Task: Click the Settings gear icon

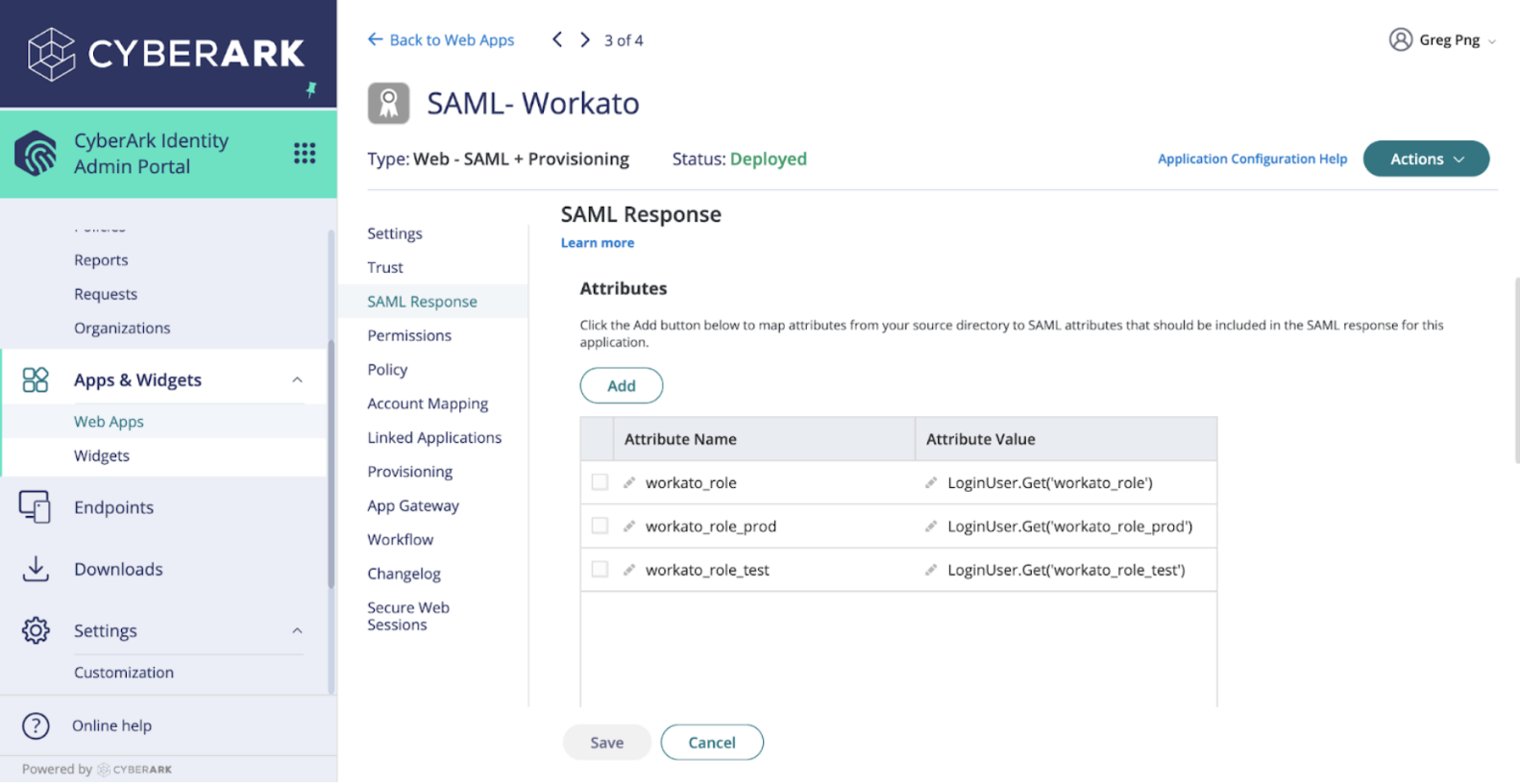Action: coord(36,630)
